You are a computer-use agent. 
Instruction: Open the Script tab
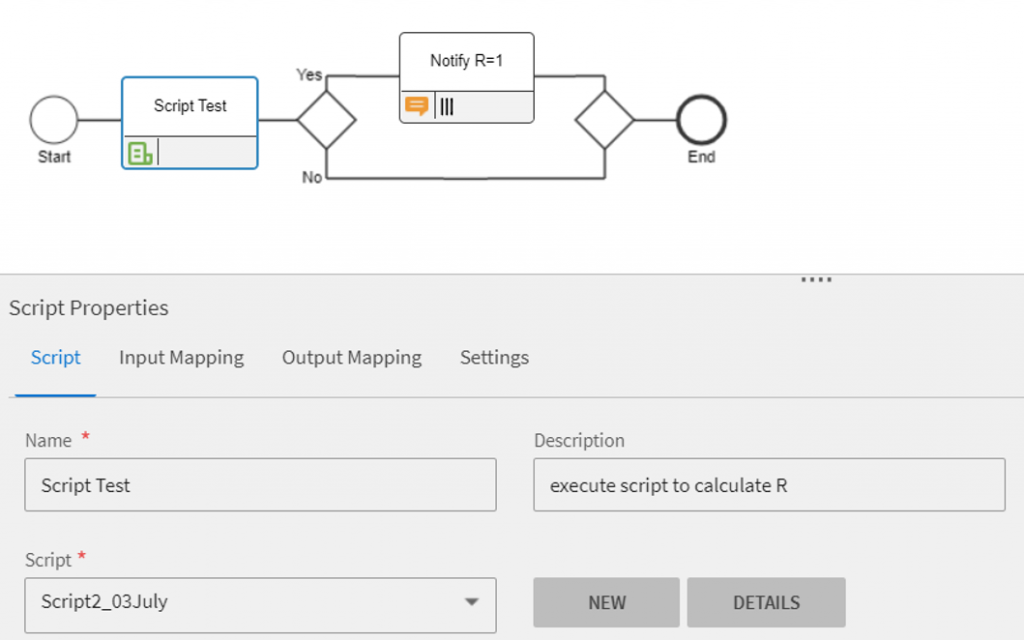[56, 357]
